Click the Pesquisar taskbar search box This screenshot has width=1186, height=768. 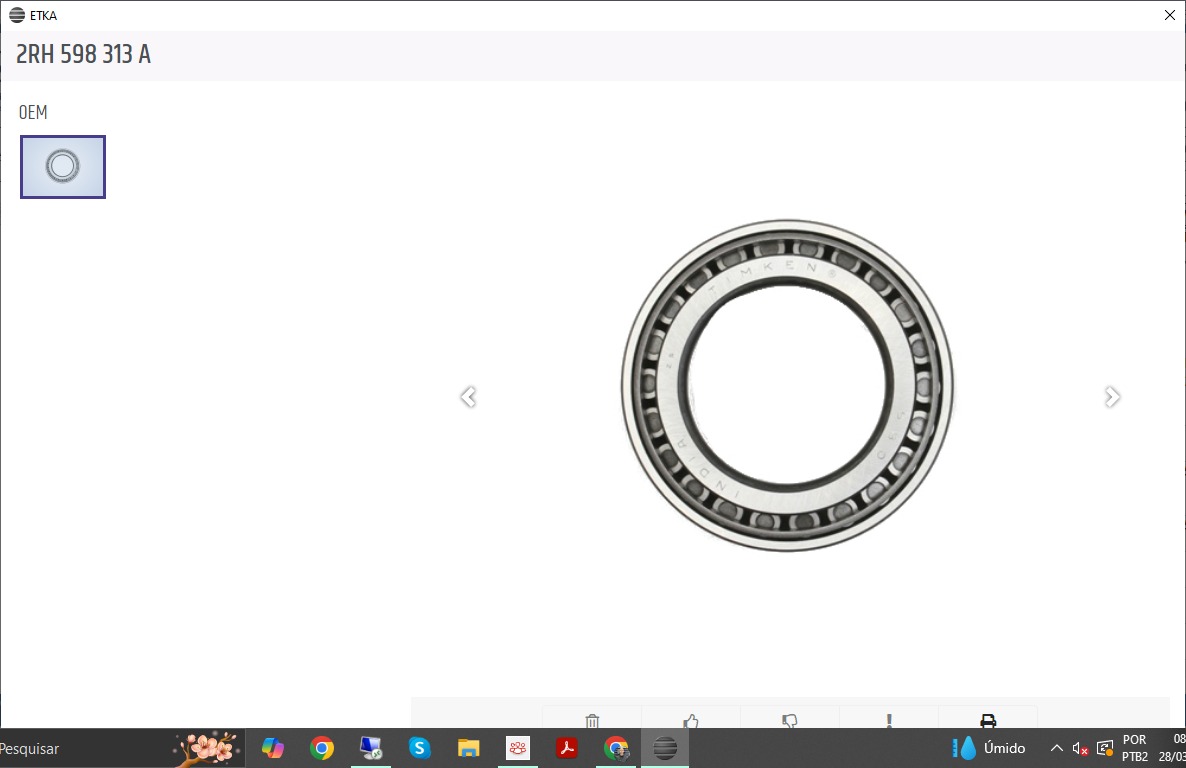tap(121, 748)
